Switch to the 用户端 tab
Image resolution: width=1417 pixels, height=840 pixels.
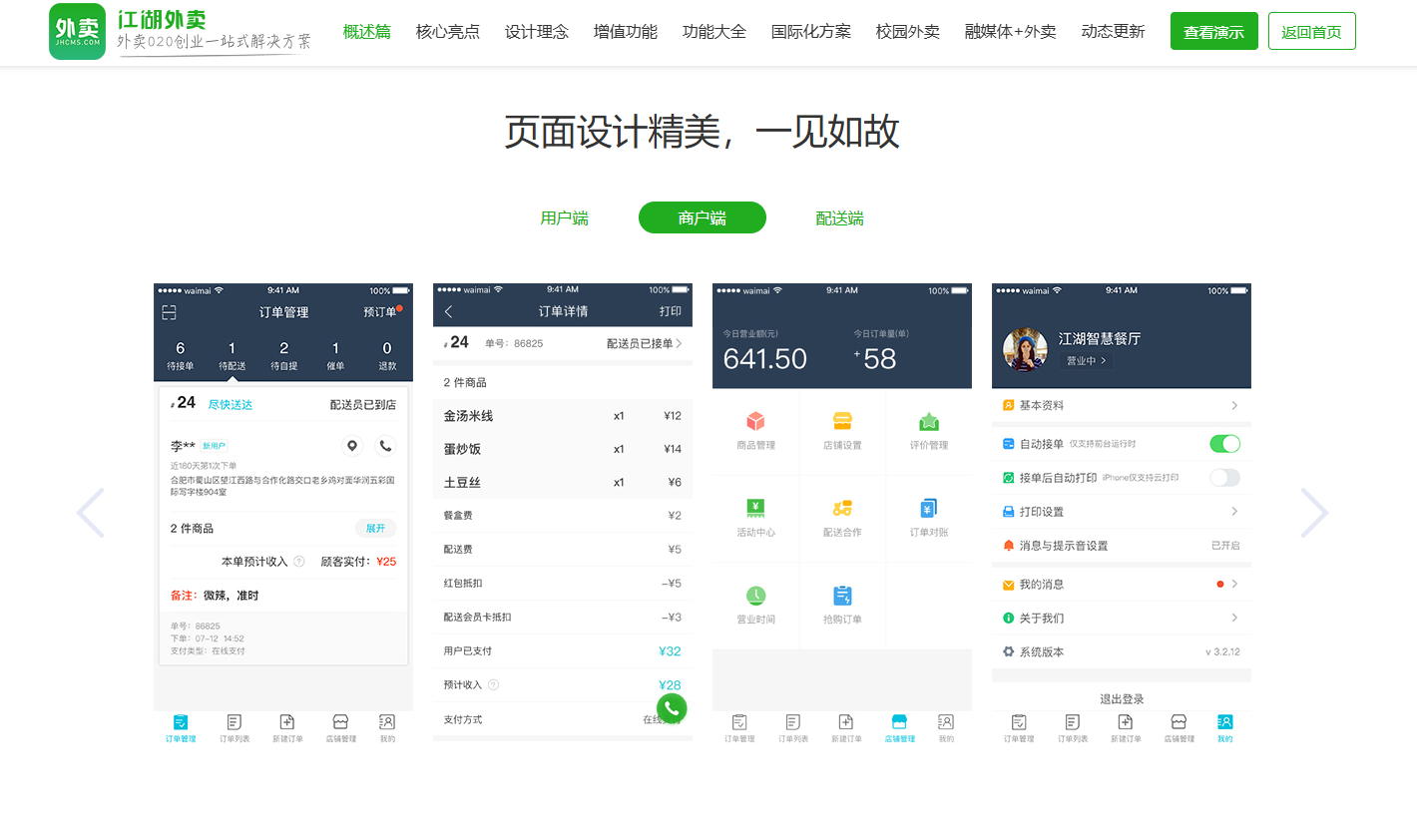click(564, 217)
